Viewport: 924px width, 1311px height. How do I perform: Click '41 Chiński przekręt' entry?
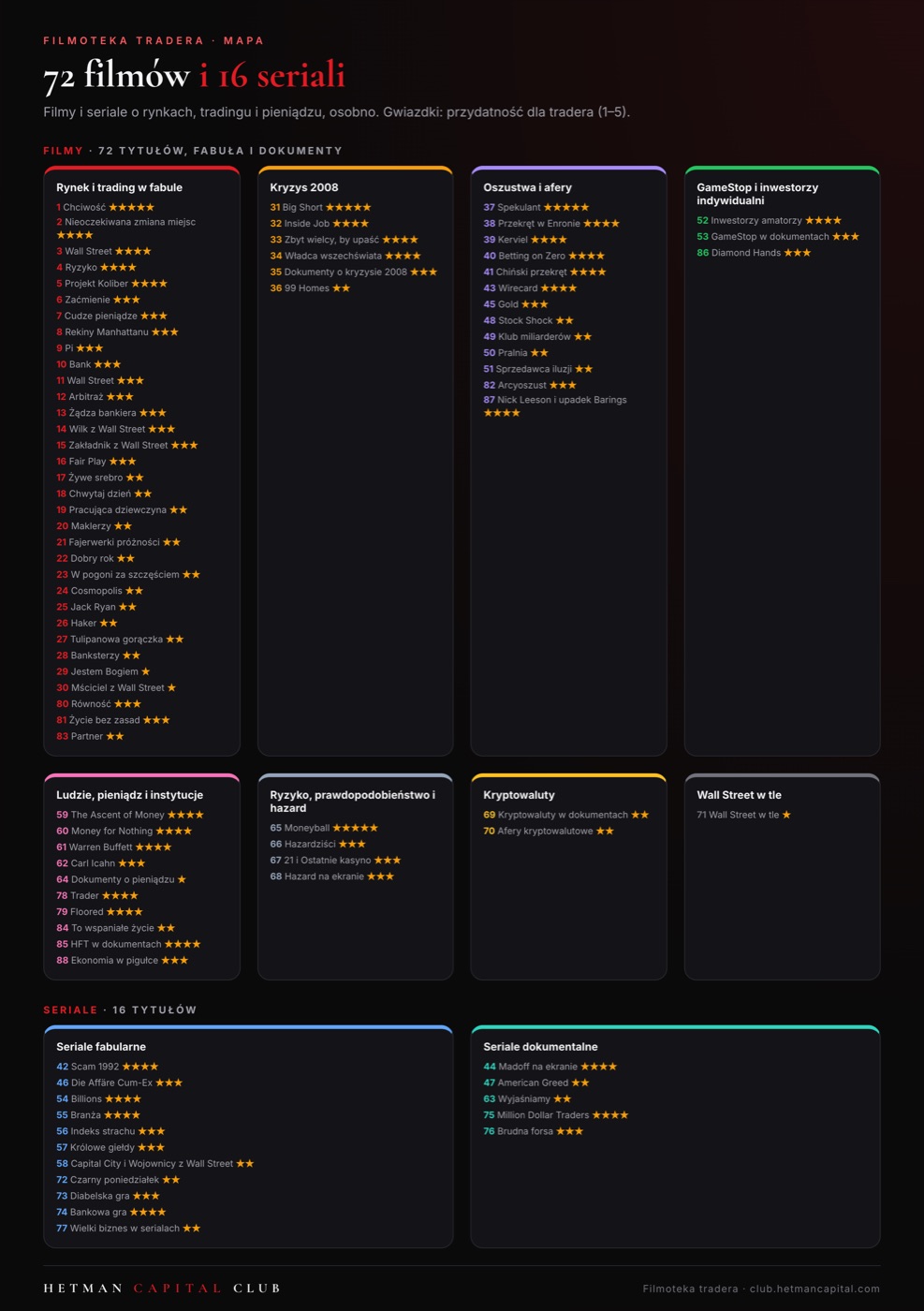[545, 272]
